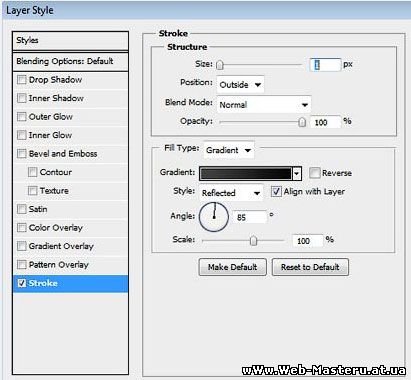Image resolution: width=411 pixels, height=380 pixels.
Task: Open the Fill Type dropdown
Action: tap(229, 150)
